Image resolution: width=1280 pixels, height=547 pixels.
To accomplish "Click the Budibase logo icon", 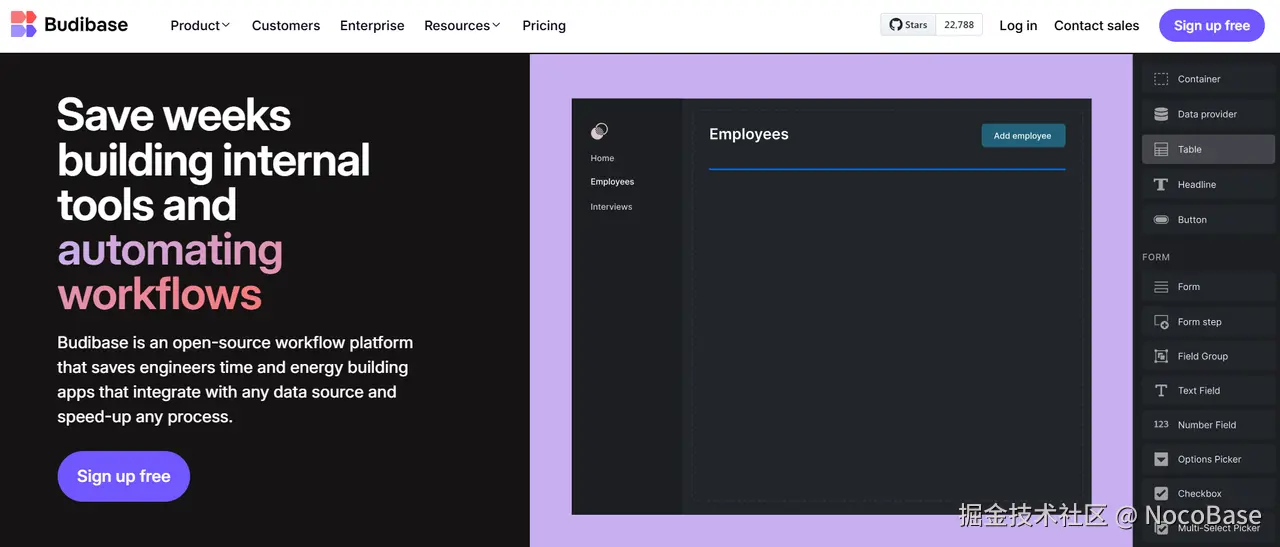I will coord(24,25).
